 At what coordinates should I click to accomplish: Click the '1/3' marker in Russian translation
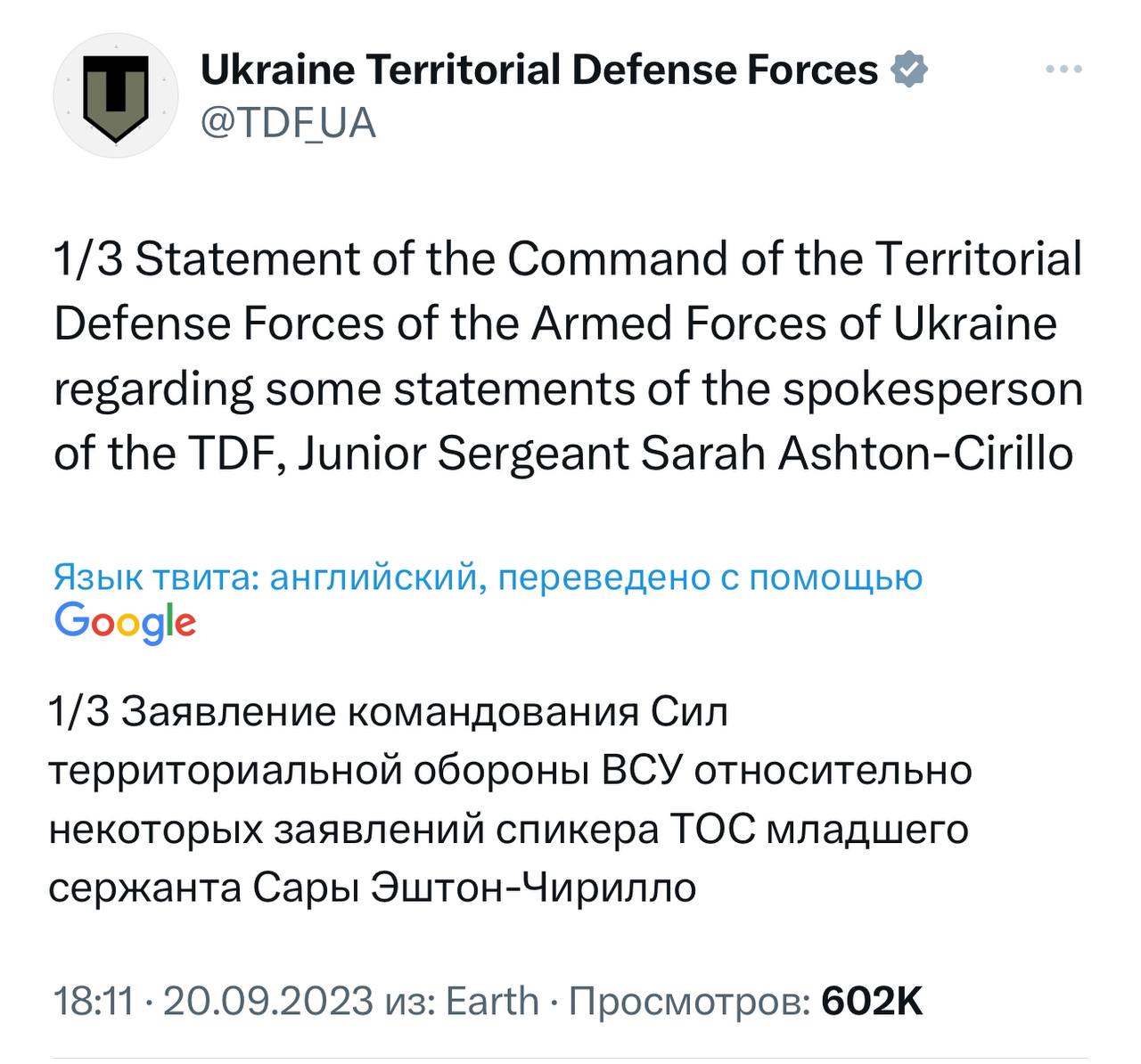[x=78, y=711]
